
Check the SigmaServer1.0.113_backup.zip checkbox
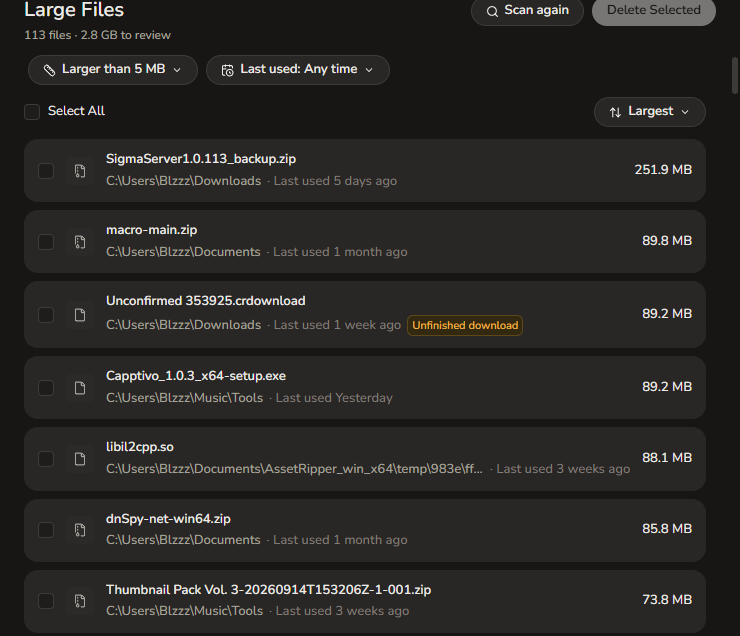[x=46, y=171]
